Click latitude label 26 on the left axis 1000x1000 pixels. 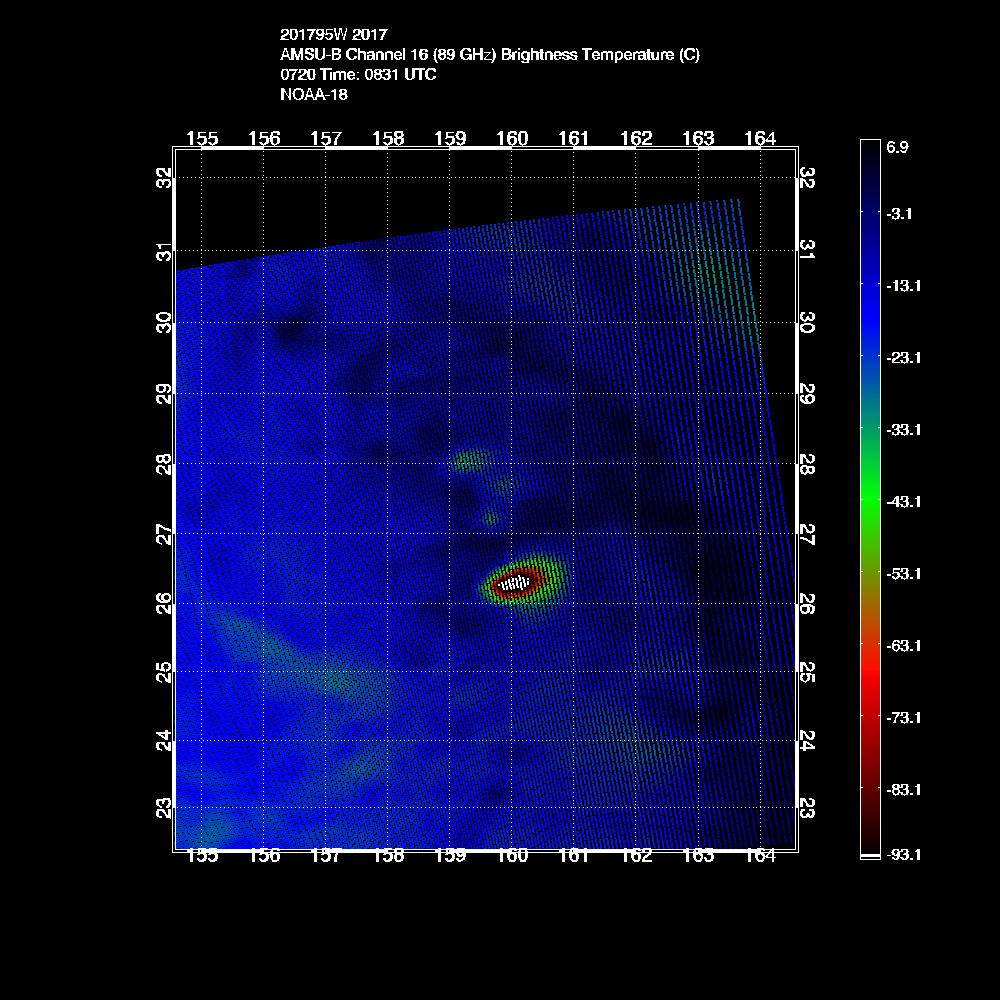(165, 603)
